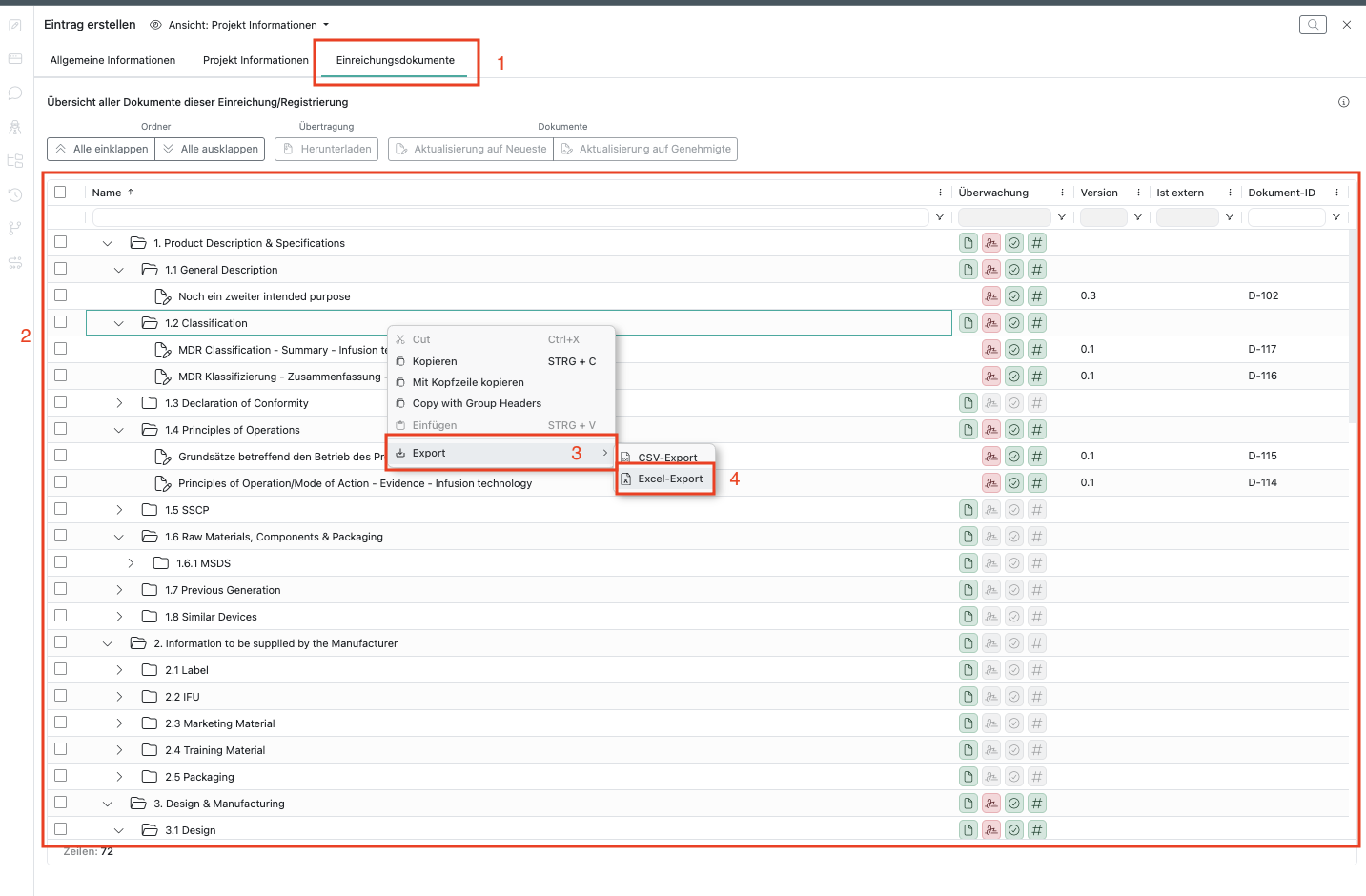
Task: Click the hash icon in 1.2 Classification row
Action: (1037, 323)
